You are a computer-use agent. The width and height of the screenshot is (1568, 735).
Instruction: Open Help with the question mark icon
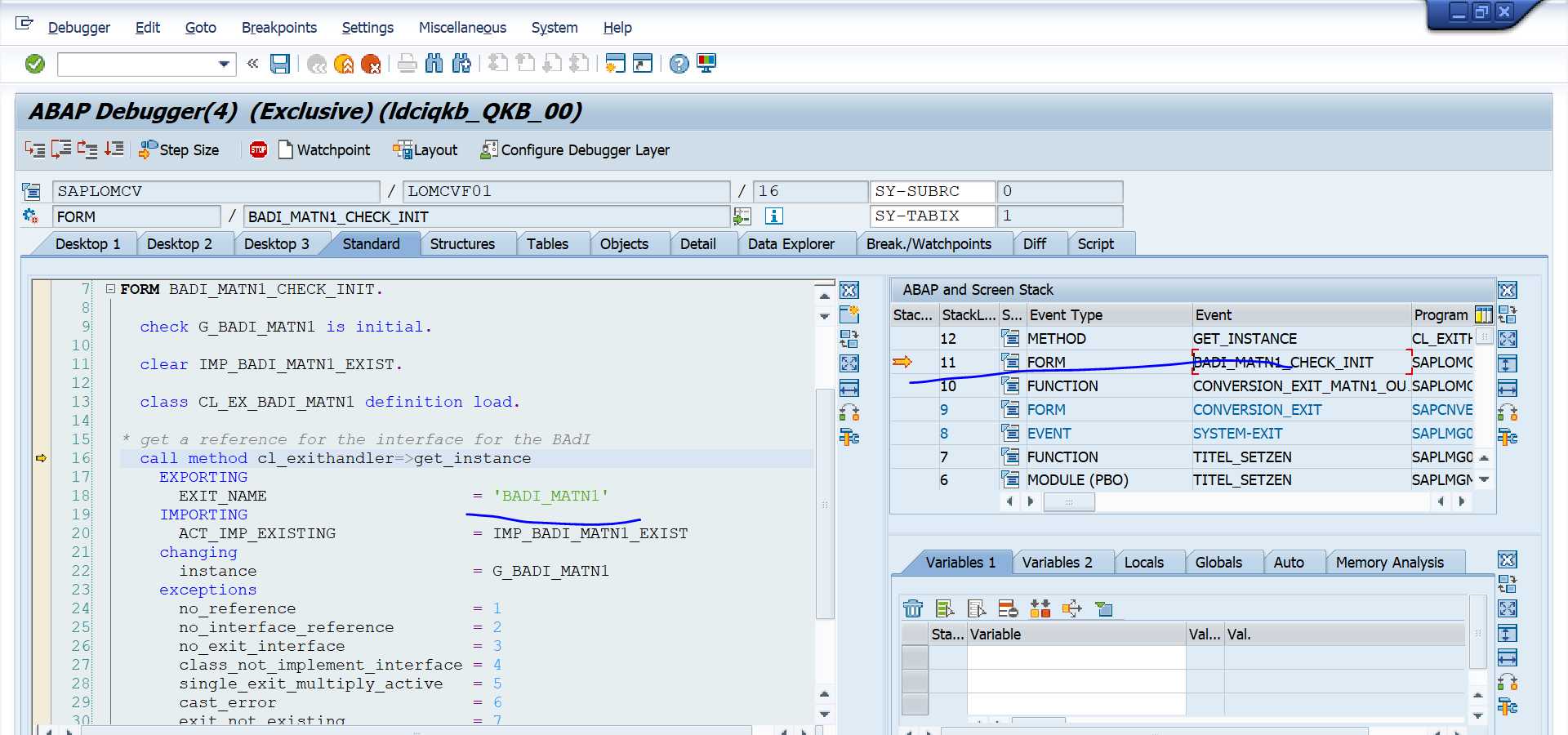click(x=679, y=64)
